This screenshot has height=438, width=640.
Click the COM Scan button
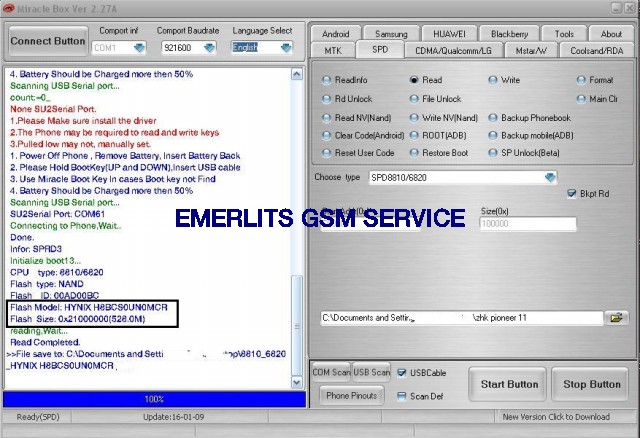tap(331, 372)
